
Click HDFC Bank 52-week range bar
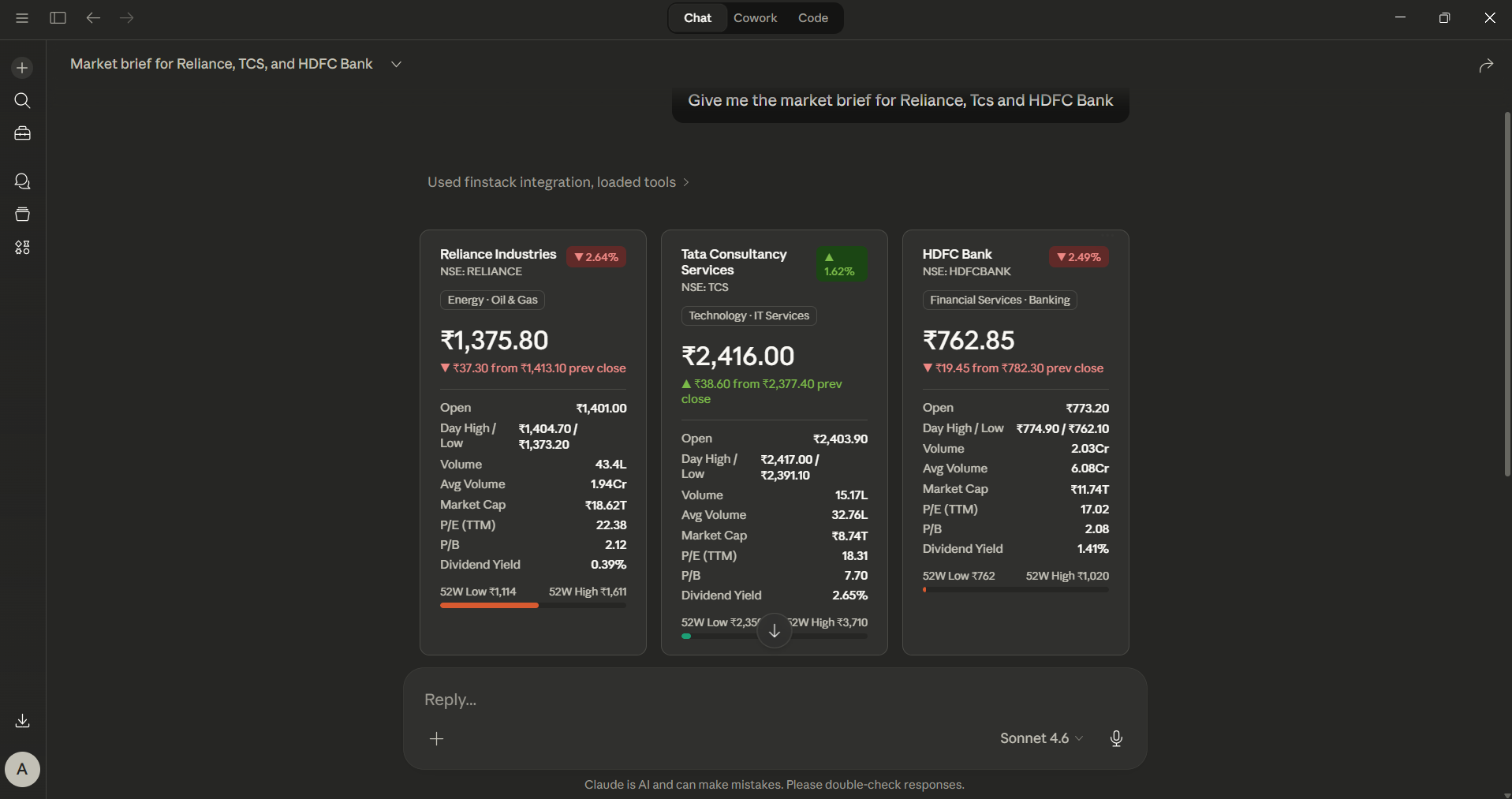pos(1016,590)
